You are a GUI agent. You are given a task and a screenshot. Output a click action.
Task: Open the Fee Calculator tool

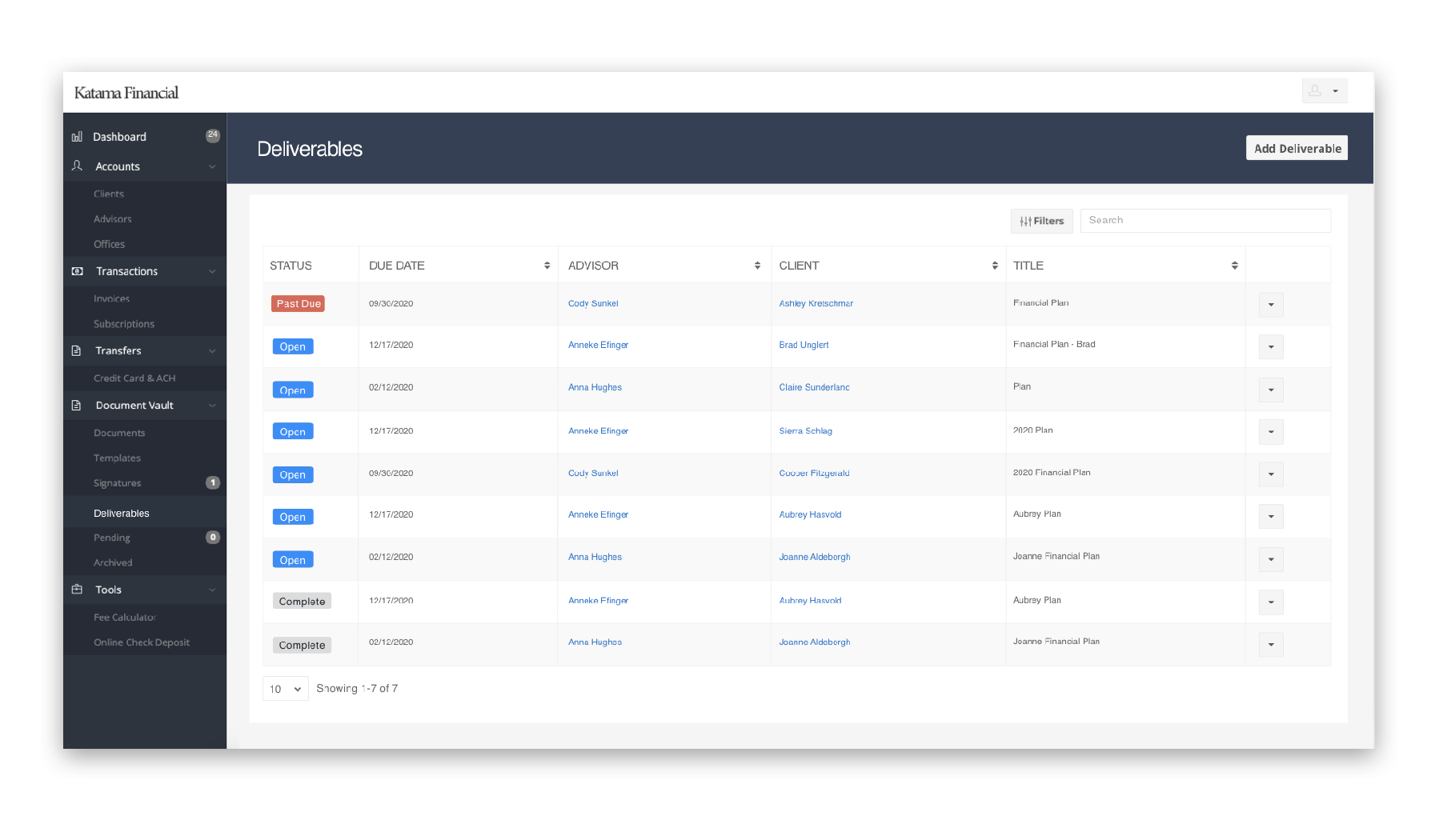click(x=125, y=618)
